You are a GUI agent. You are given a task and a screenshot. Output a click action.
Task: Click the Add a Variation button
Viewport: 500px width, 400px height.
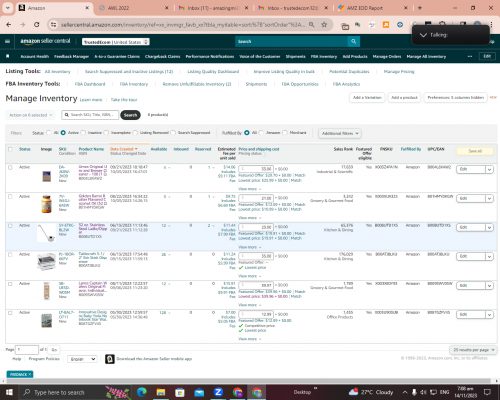[367, 98]
